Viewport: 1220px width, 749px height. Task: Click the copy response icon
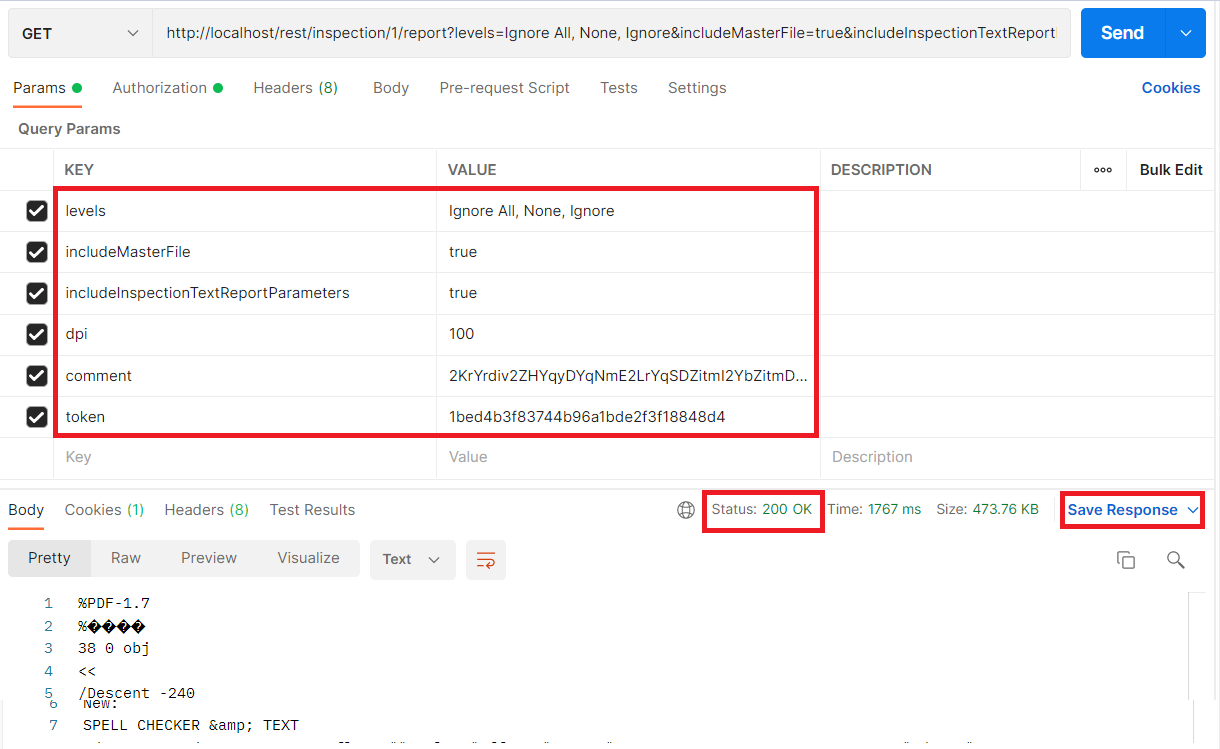[x=1125, y=560]
